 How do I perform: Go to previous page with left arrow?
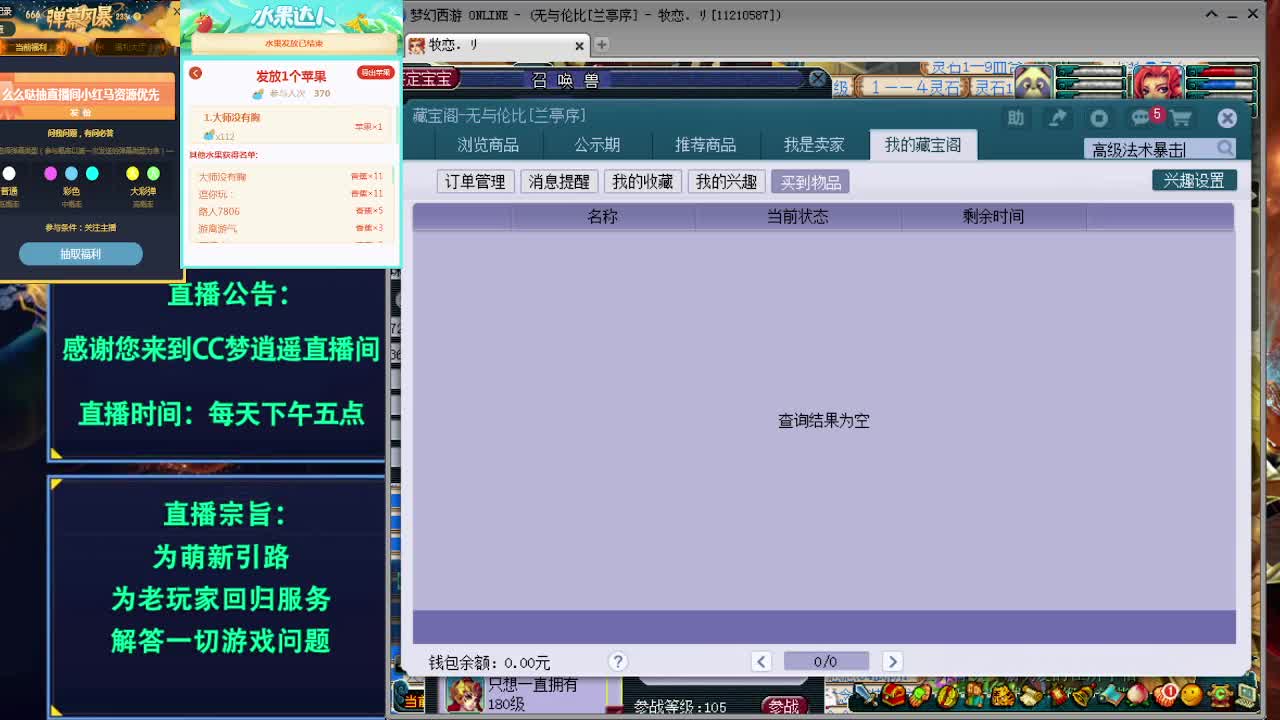coord(761,661)
